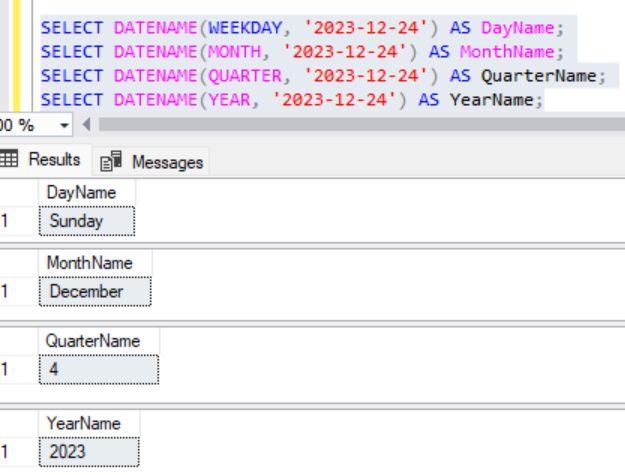Screen dimensions: 625x475
Task: Select row 1 of the DayName grid
Action: 6,221
